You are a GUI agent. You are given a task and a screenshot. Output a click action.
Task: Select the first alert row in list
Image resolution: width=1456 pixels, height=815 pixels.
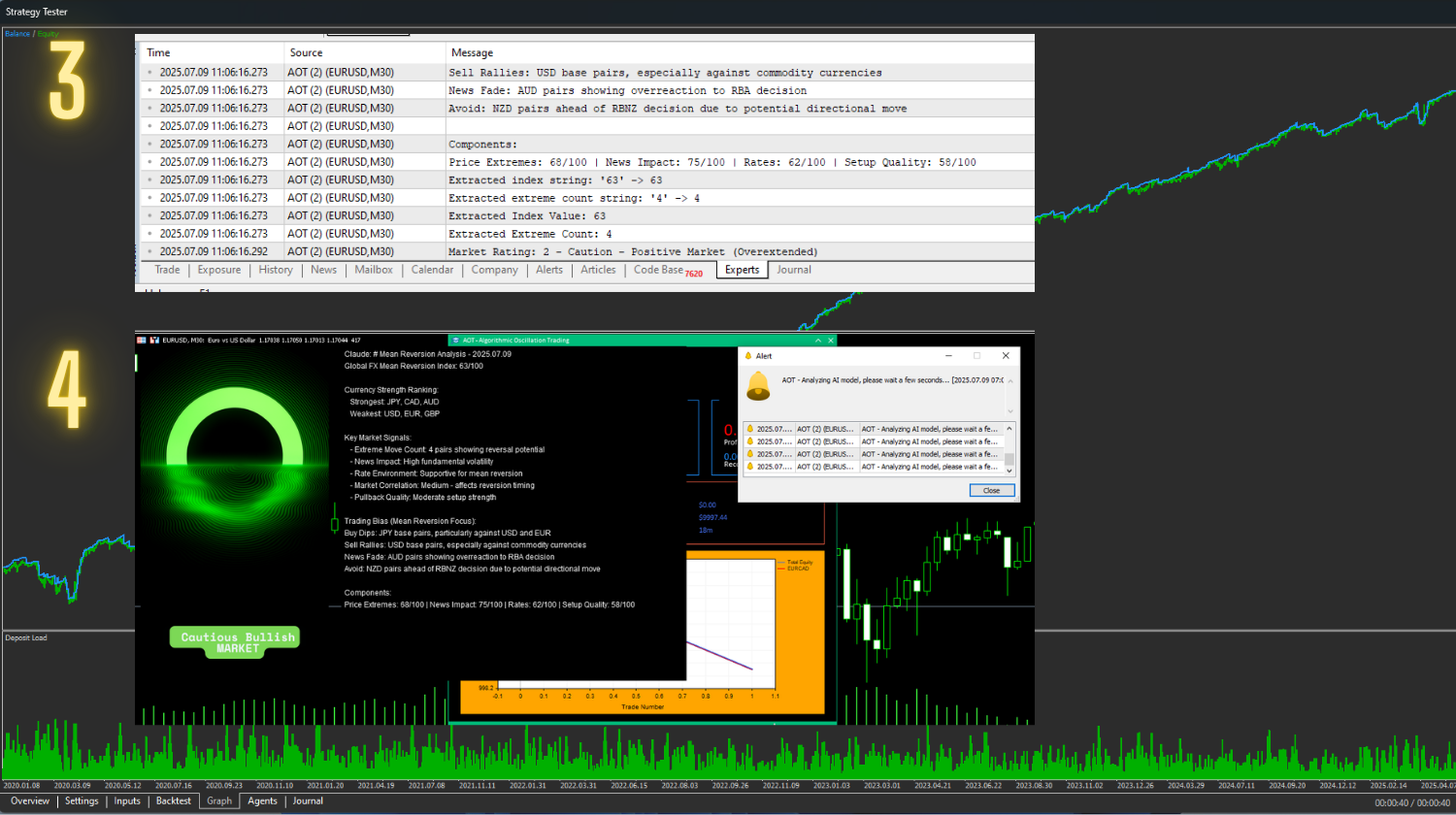pos(873,429)
